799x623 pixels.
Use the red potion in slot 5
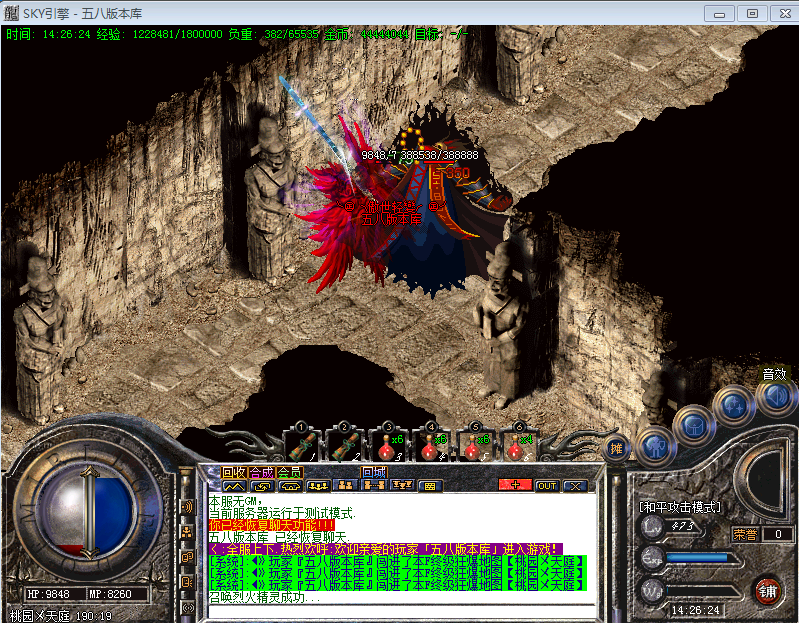(476, 447)
